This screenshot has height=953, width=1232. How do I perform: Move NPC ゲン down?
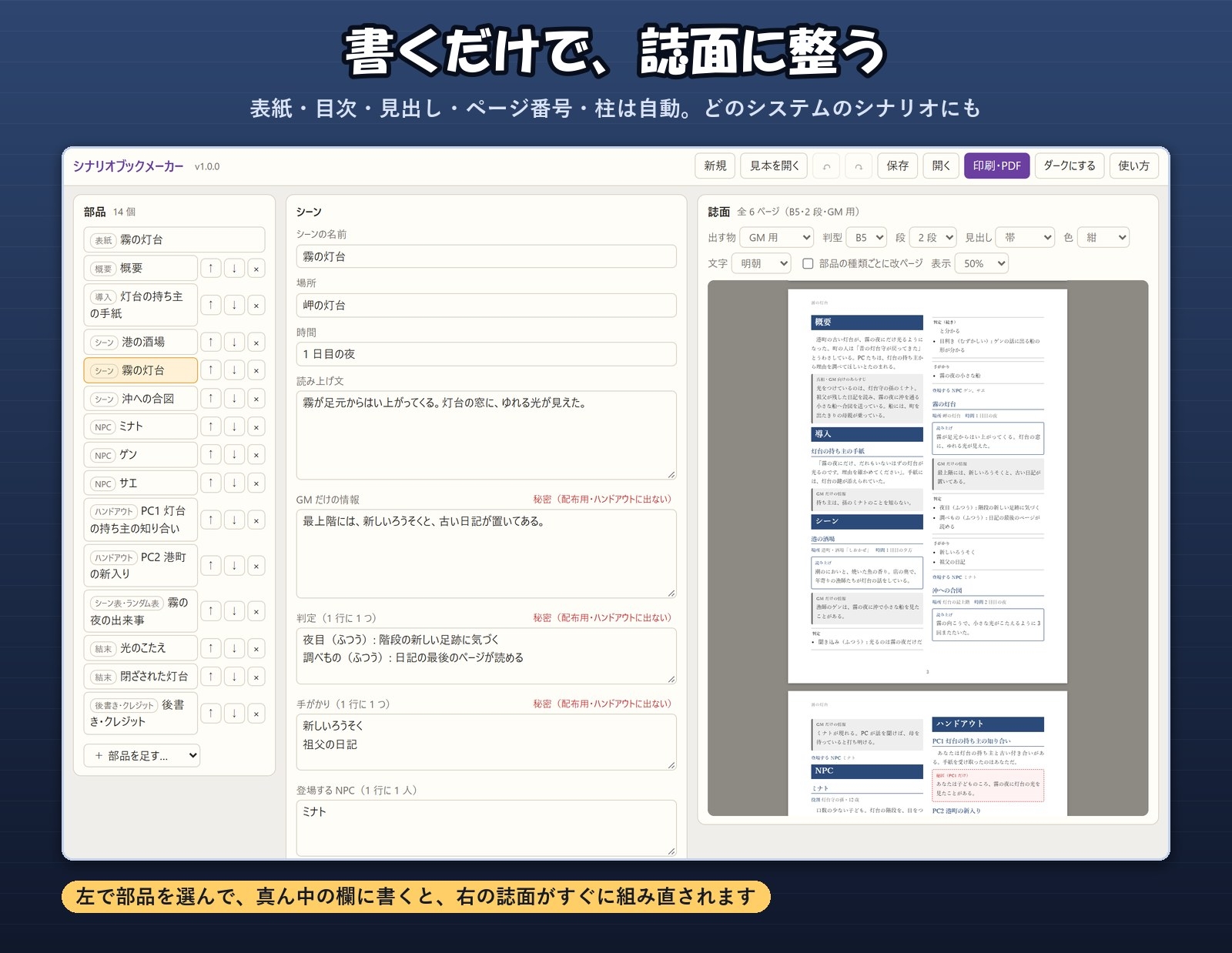(234, 455)
